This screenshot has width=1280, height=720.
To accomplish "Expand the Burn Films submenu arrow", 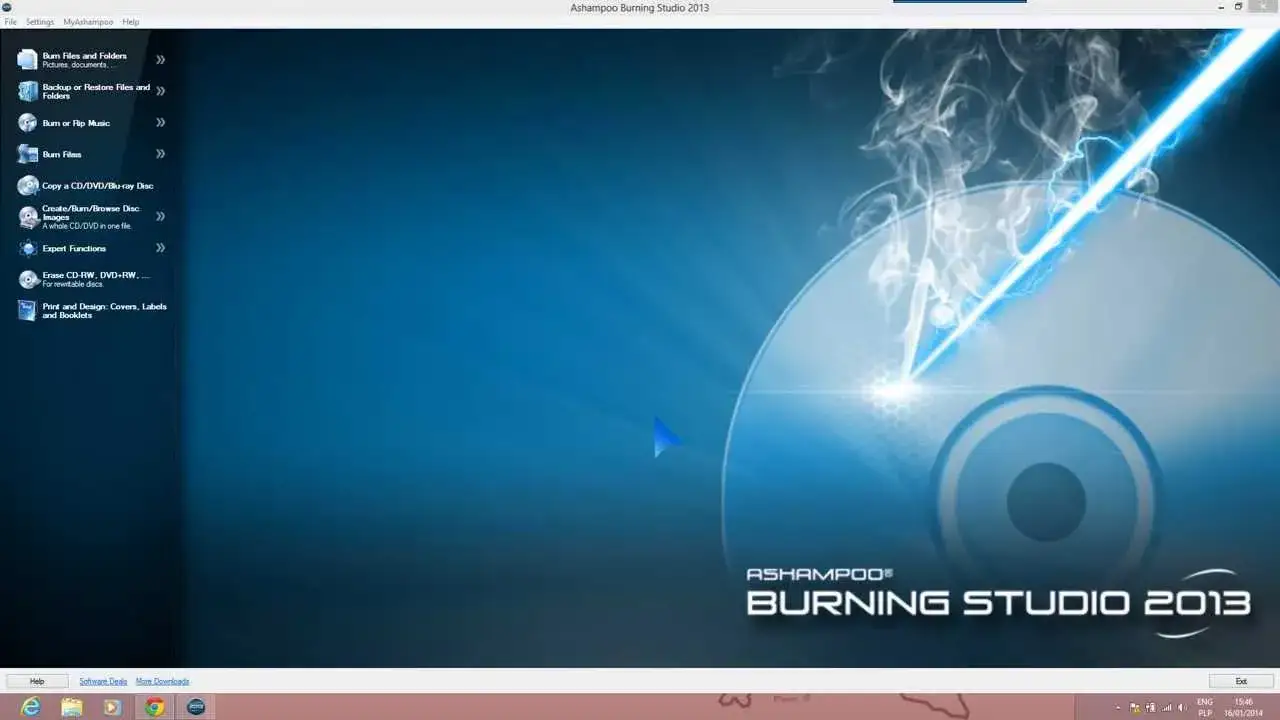I will (x=160, y=154).
